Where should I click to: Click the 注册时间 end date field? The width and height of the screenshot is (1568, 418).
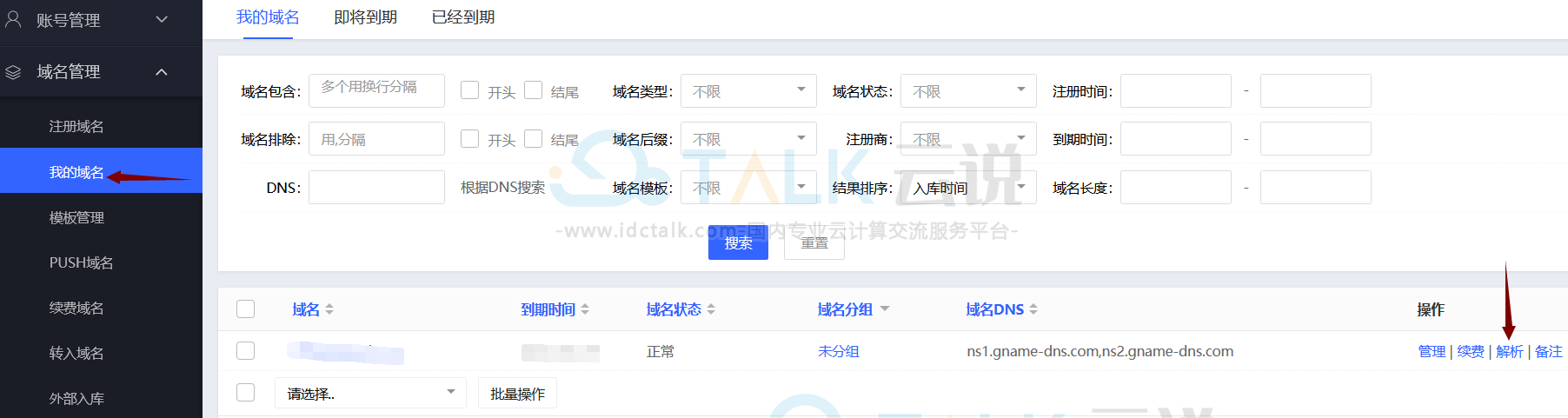[1316, 91]
